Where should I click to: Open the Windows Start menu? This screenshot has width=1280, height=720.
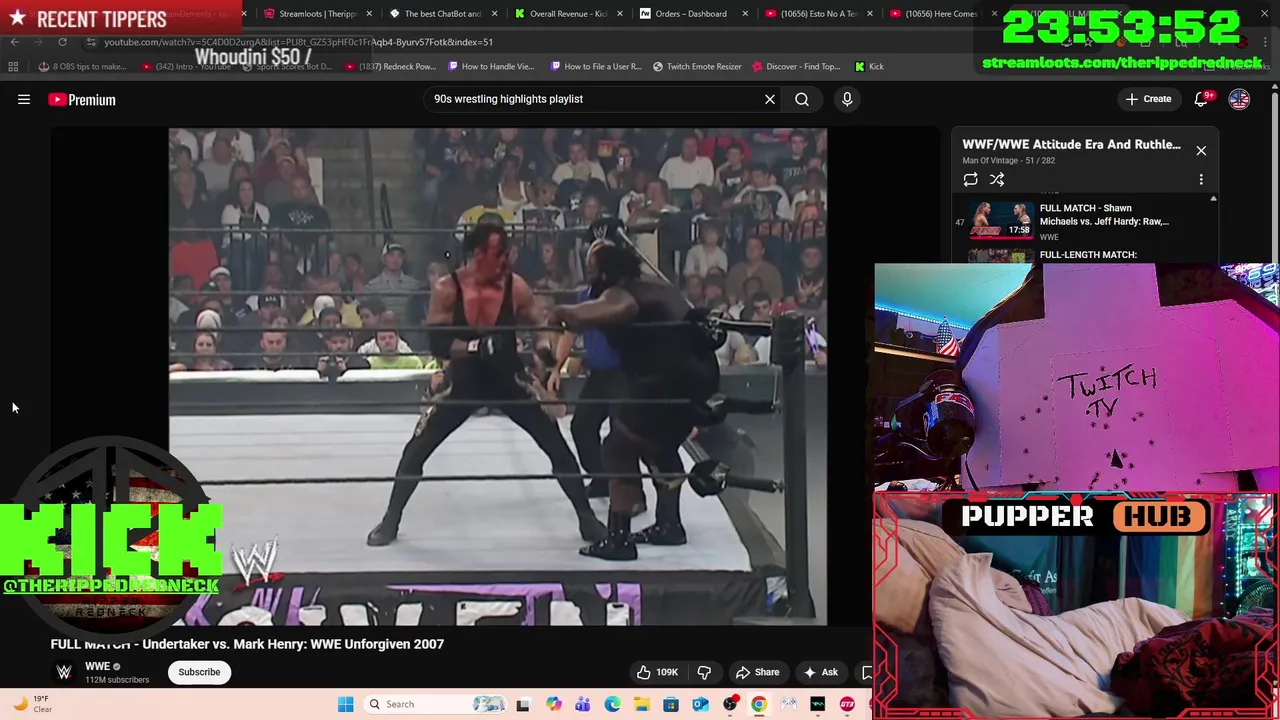point(345,704)
